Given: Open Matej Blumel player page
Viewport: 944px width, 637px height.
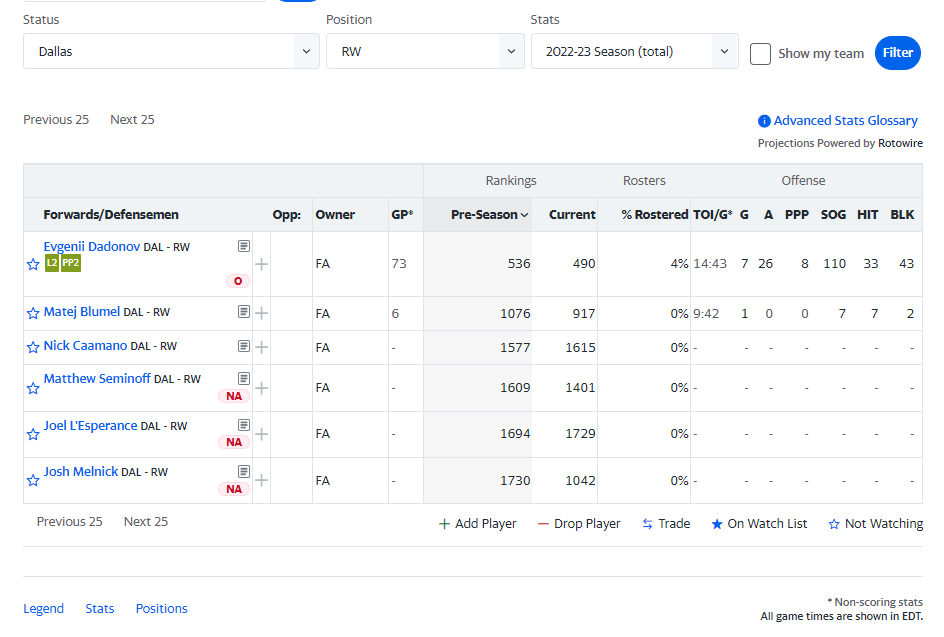Looking at the screenshot, I should coord(82,312).
